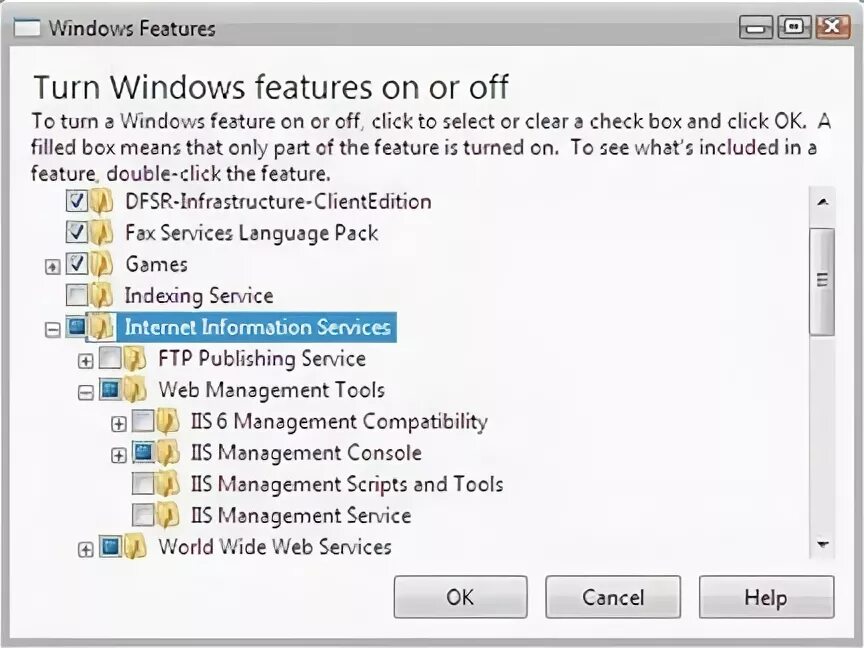Uncheck the Fax Services Language Pack checkbox

point(77,233)
